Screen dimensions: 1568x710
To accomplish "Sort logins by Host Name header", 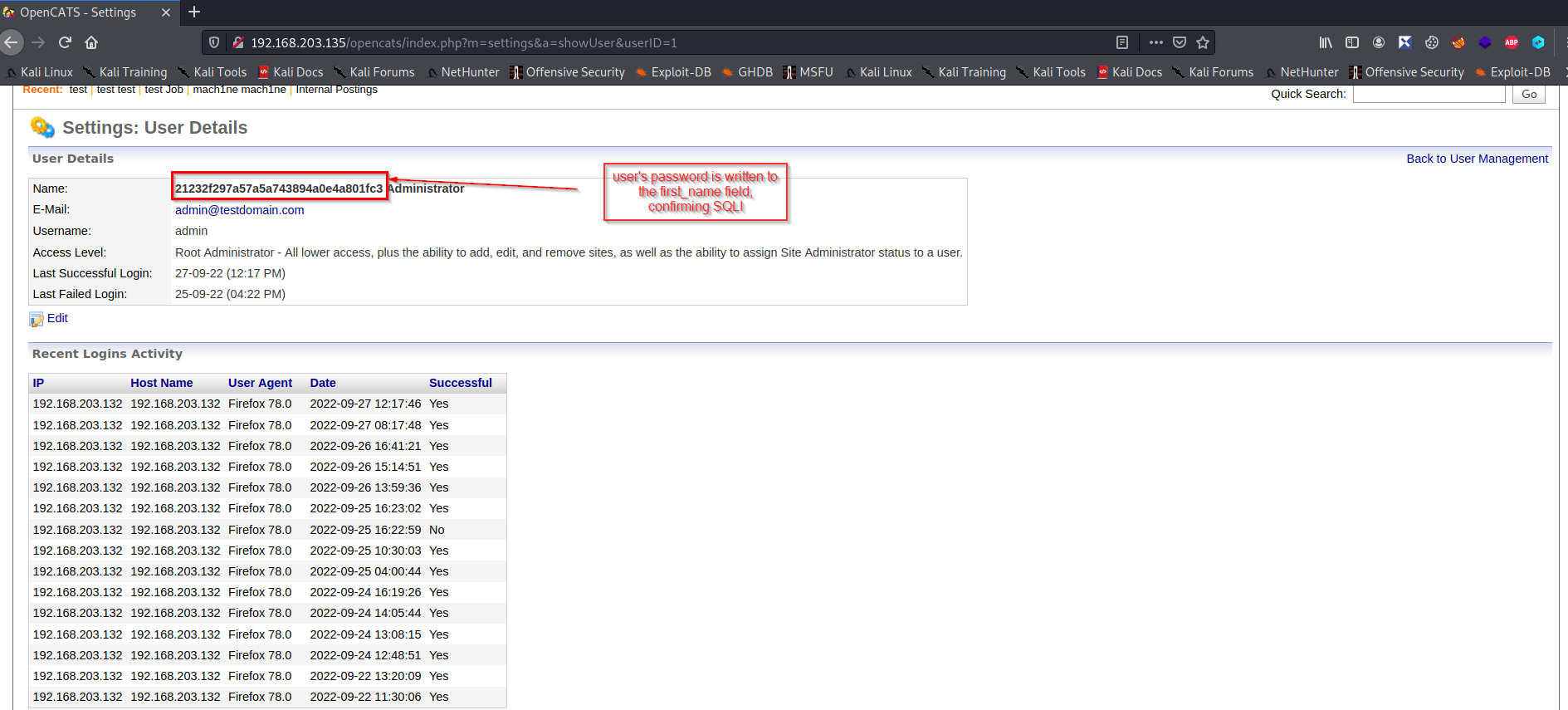I will click(161, 383).
